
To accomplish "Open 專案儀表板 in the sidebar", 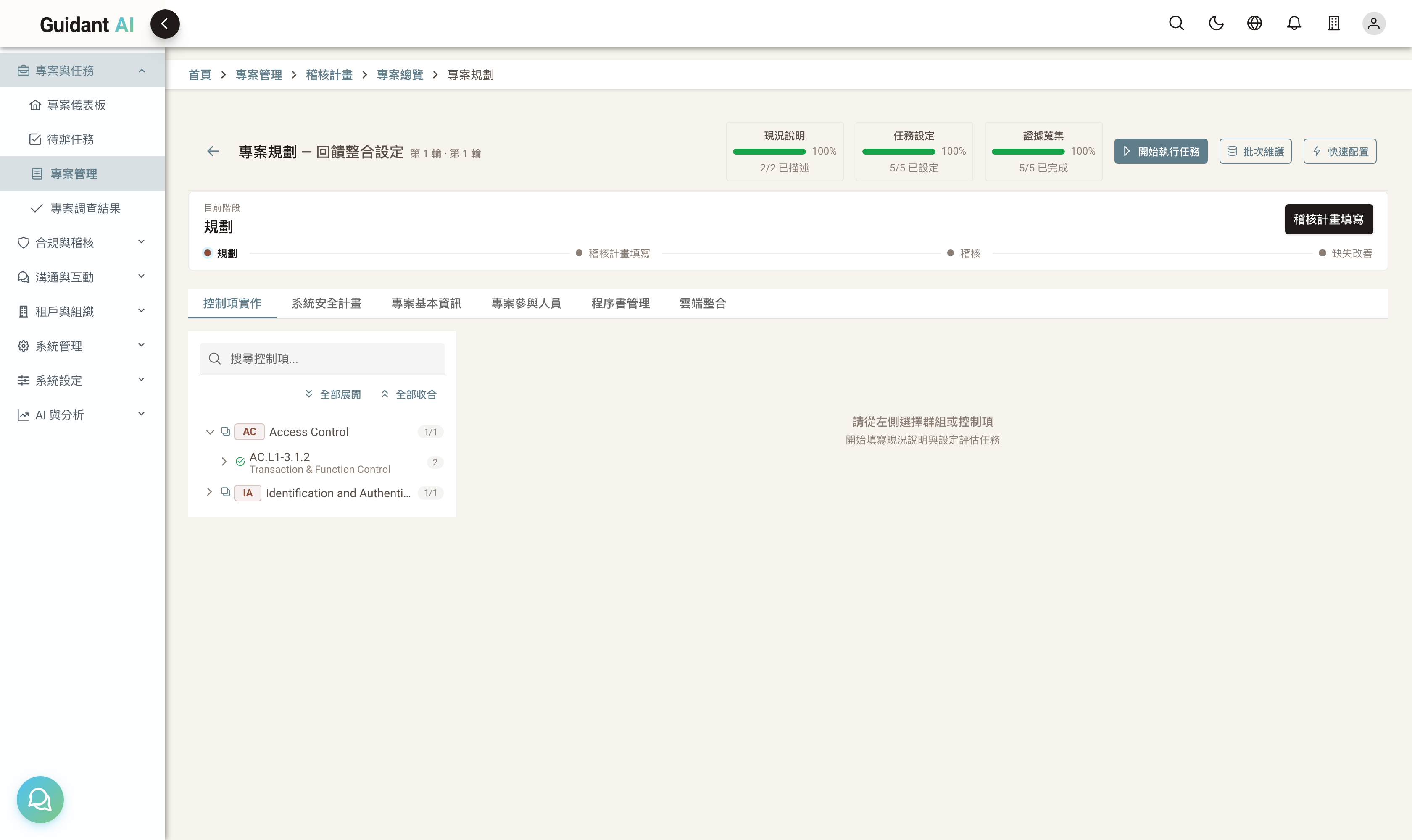I will [82, 105].
